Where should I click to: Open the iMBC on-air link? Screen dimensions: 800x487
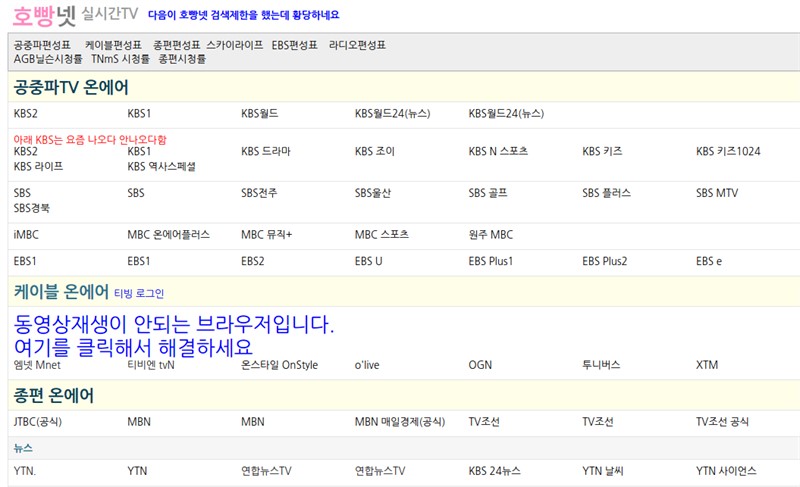26,235
